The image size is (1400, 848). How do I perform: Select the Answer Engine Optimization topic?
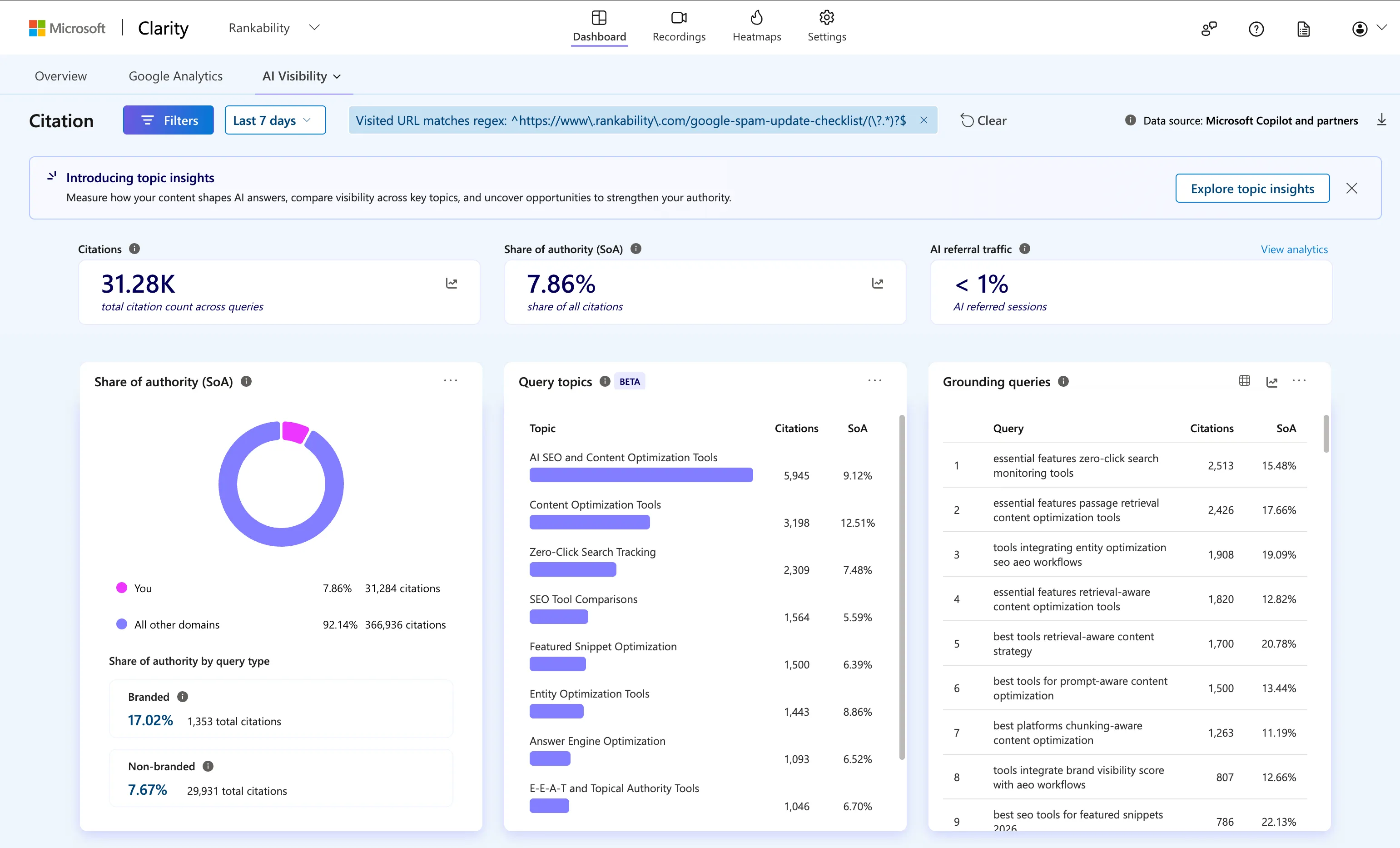click(x=597, y=741)
